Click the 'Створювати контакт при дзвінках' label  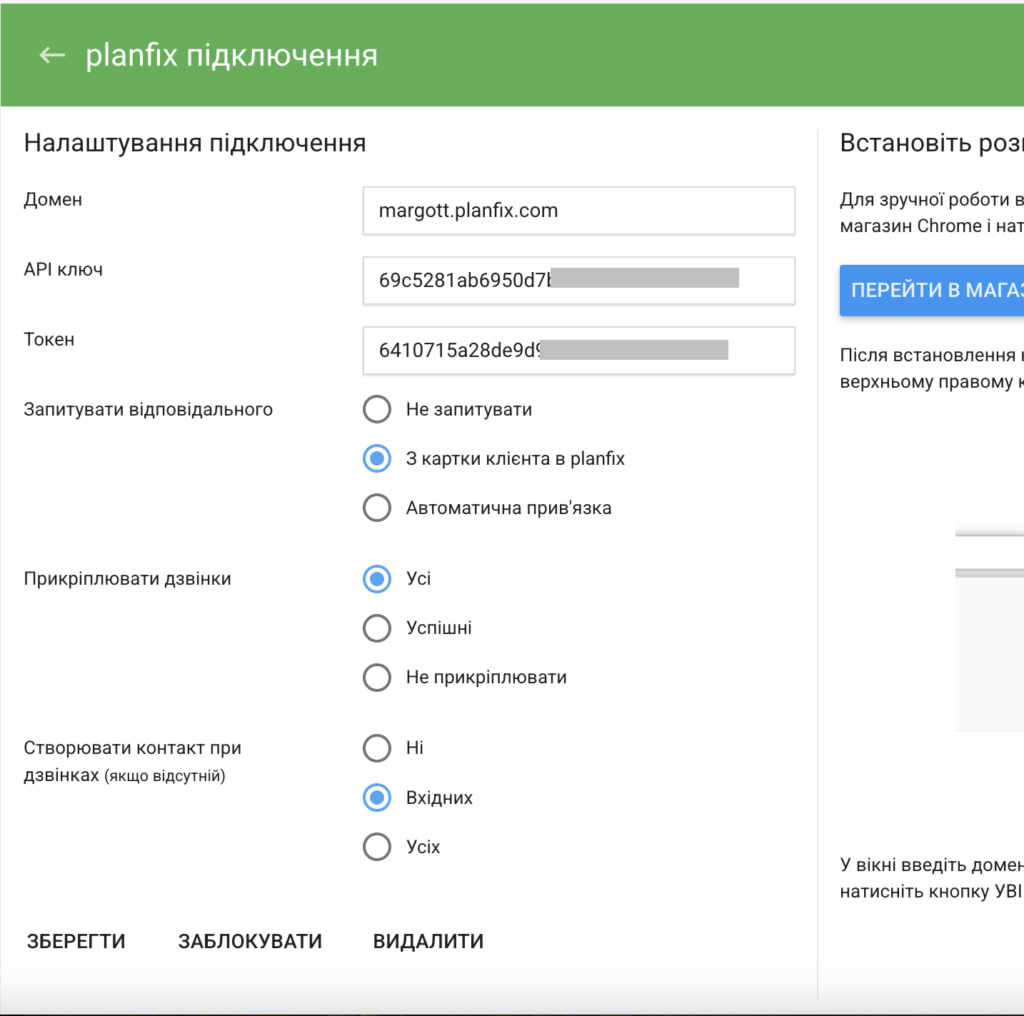pyautogui.click(x=133, y=761)
